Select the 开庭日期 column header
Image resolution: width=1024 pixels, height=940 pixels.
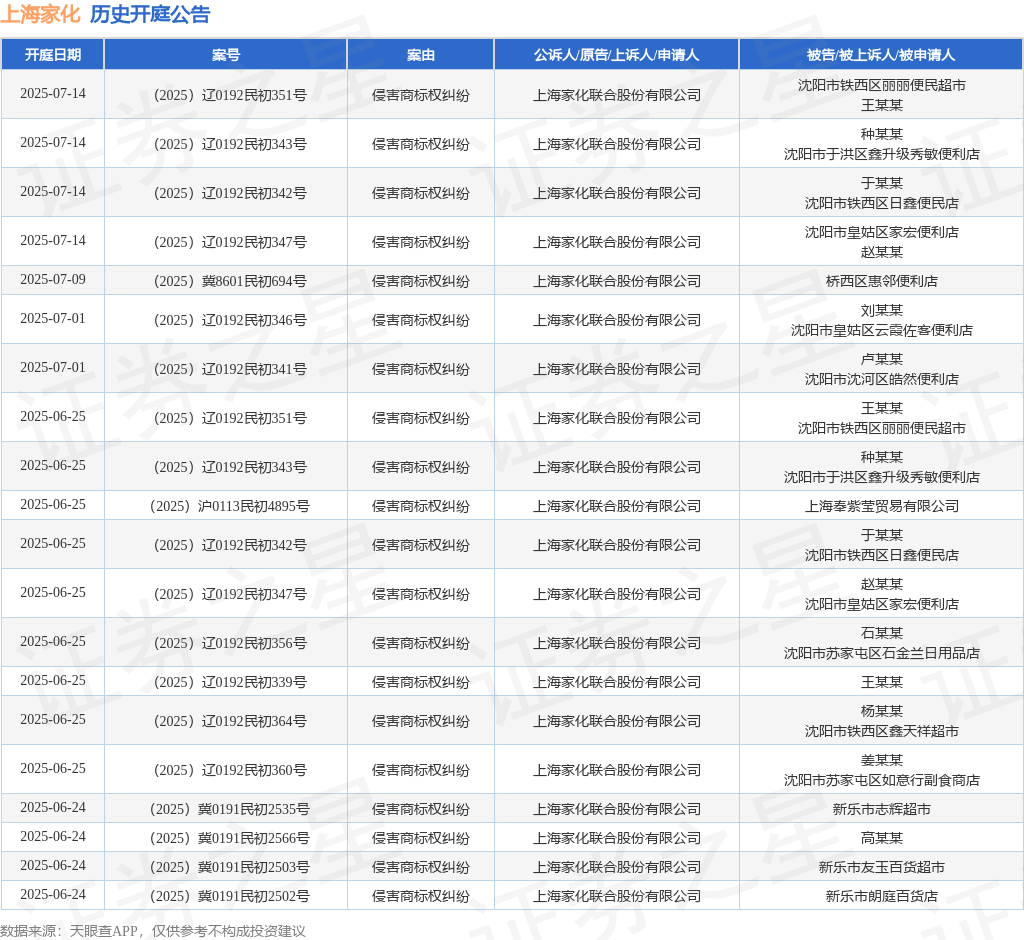pos(53,55)
